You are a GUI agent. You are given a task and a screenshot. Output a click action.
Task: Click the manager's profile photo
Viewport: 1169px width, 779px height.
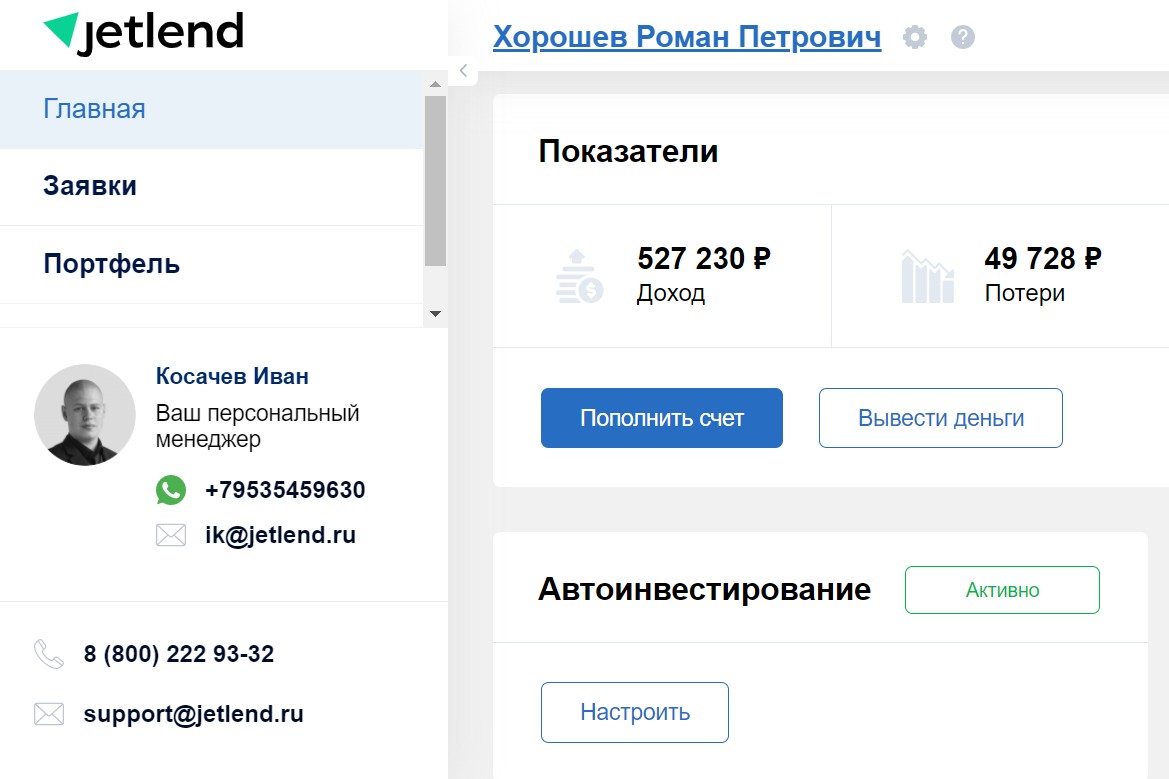coord(85,415)
